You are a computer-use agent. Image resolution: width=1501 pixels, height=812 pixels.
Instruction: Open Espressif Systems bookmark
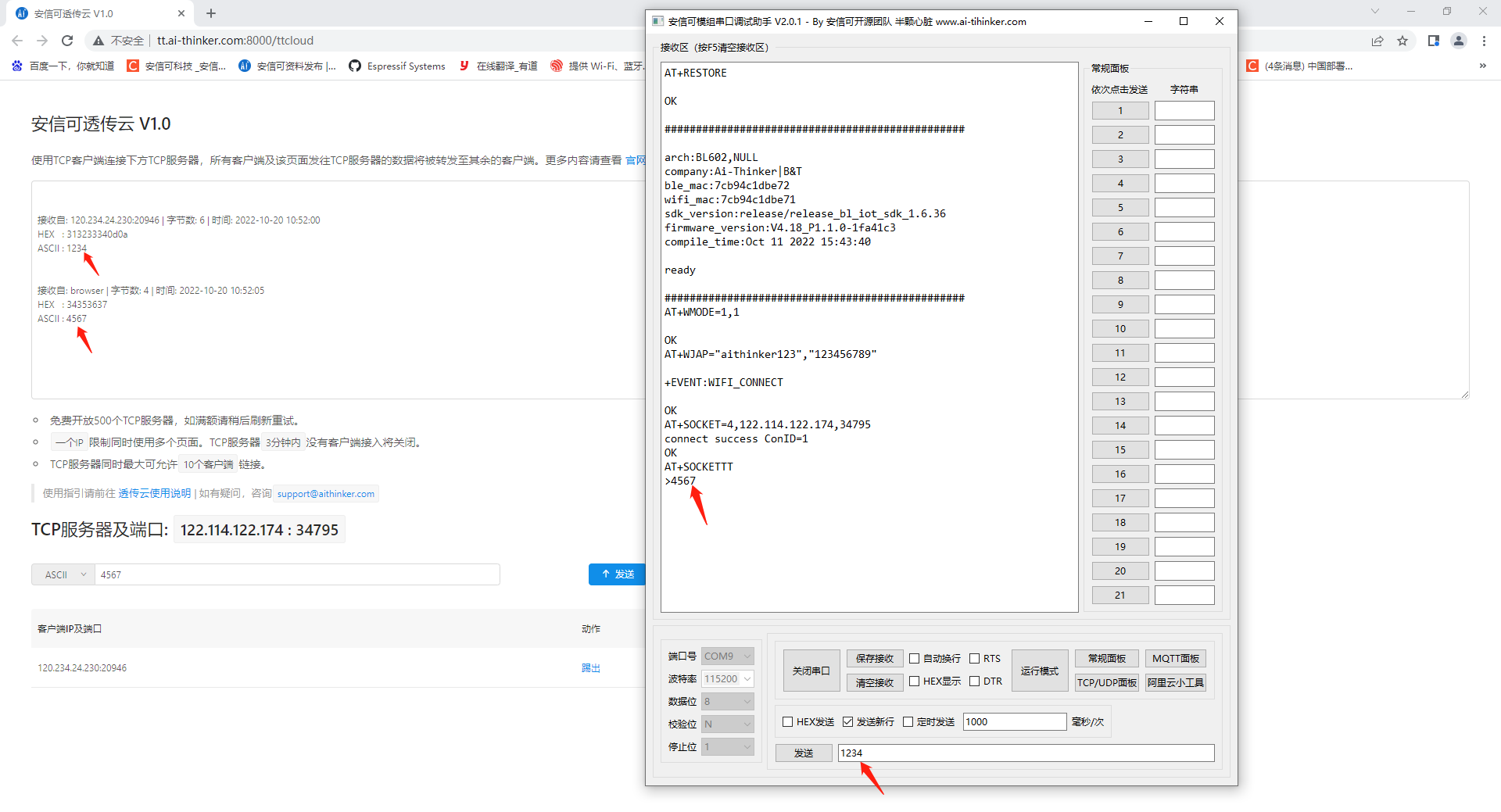click(x=397, y=66)
